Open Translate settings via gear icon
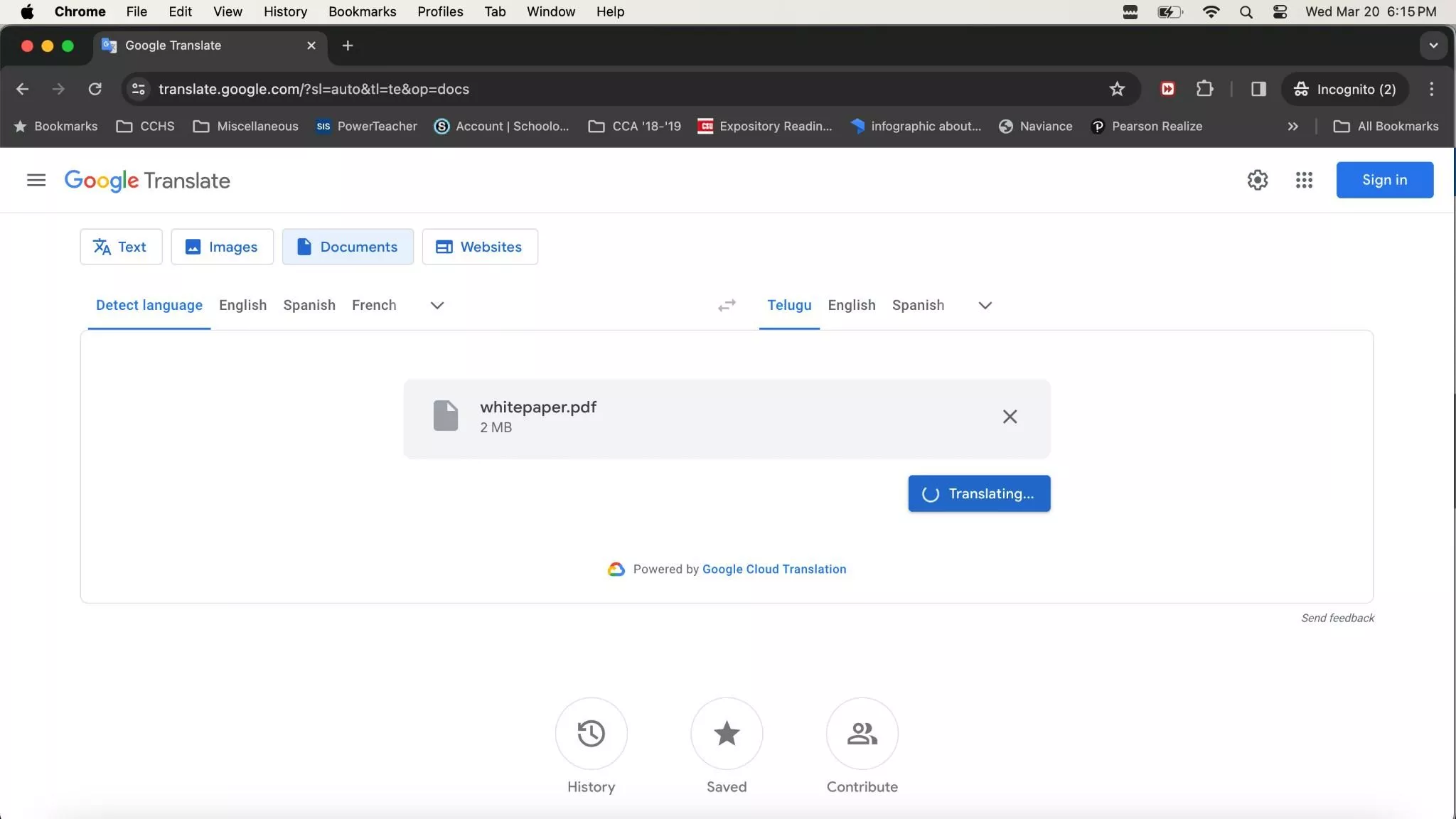 pyautogui.click(x=1257, y=180)
